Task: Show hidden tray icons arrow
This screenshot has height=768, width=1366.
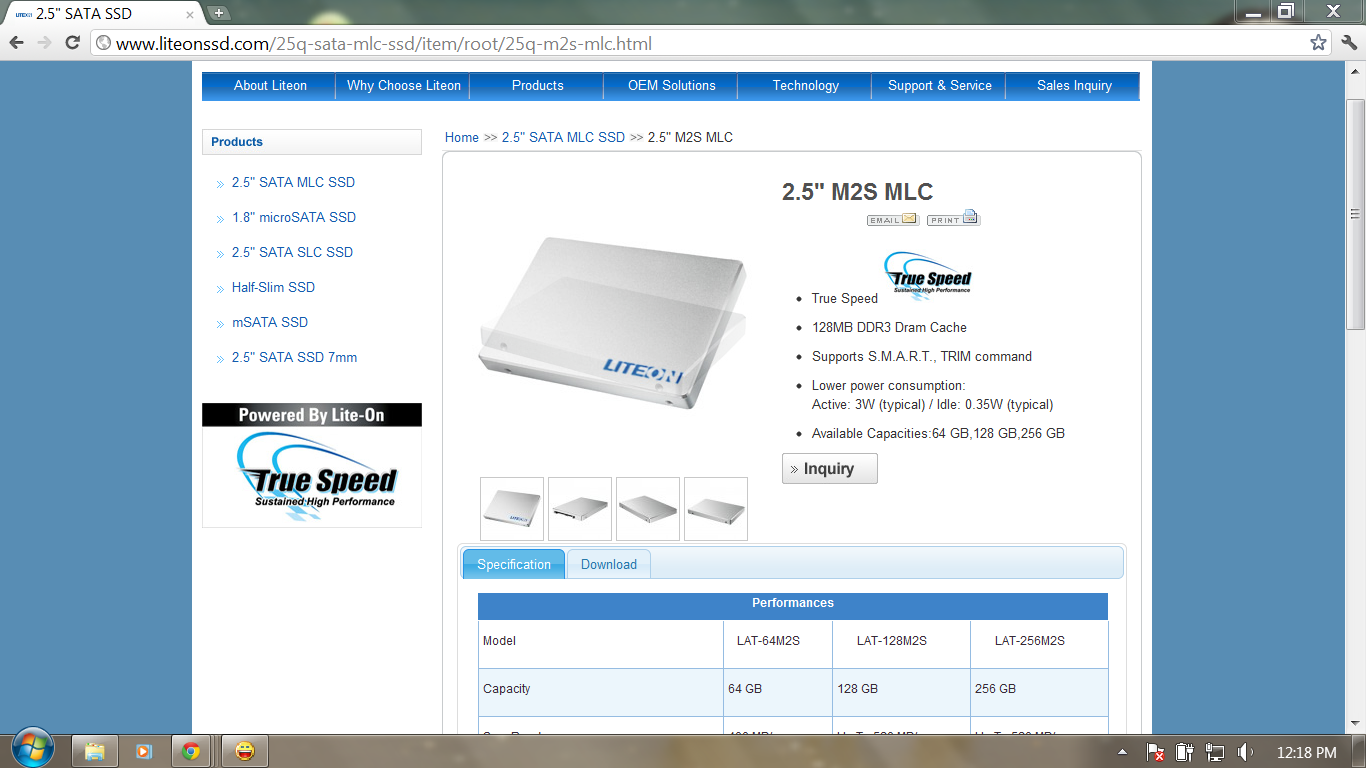Action: [1122, 752]
